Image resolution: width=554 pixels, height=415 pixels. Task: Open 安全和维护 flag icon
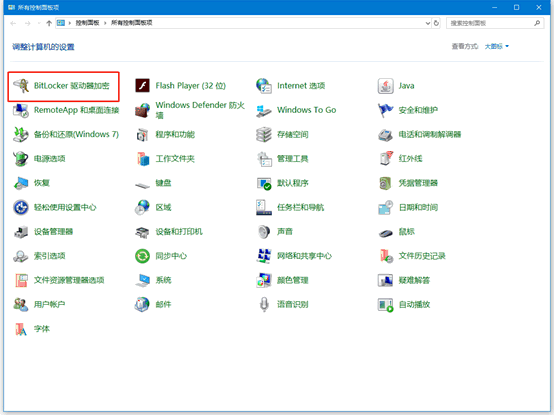(385, 110)
